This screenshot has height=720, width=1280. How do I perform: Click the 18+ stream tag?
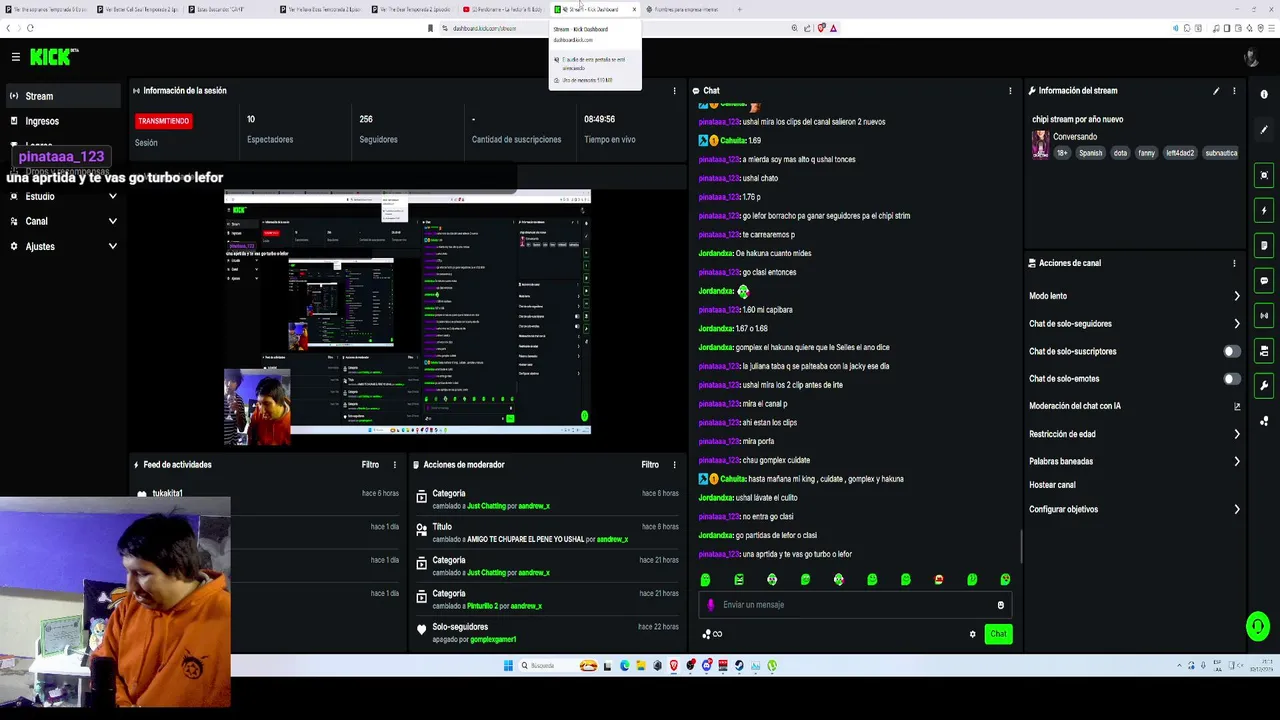[1062, 153]
